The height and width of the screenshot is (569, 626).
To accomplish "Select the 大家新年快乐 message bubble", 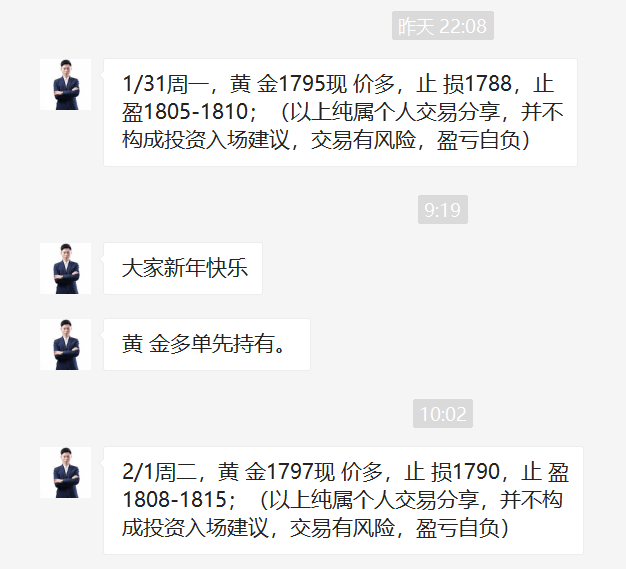I will pyautogui.click(x=183, y=268).
